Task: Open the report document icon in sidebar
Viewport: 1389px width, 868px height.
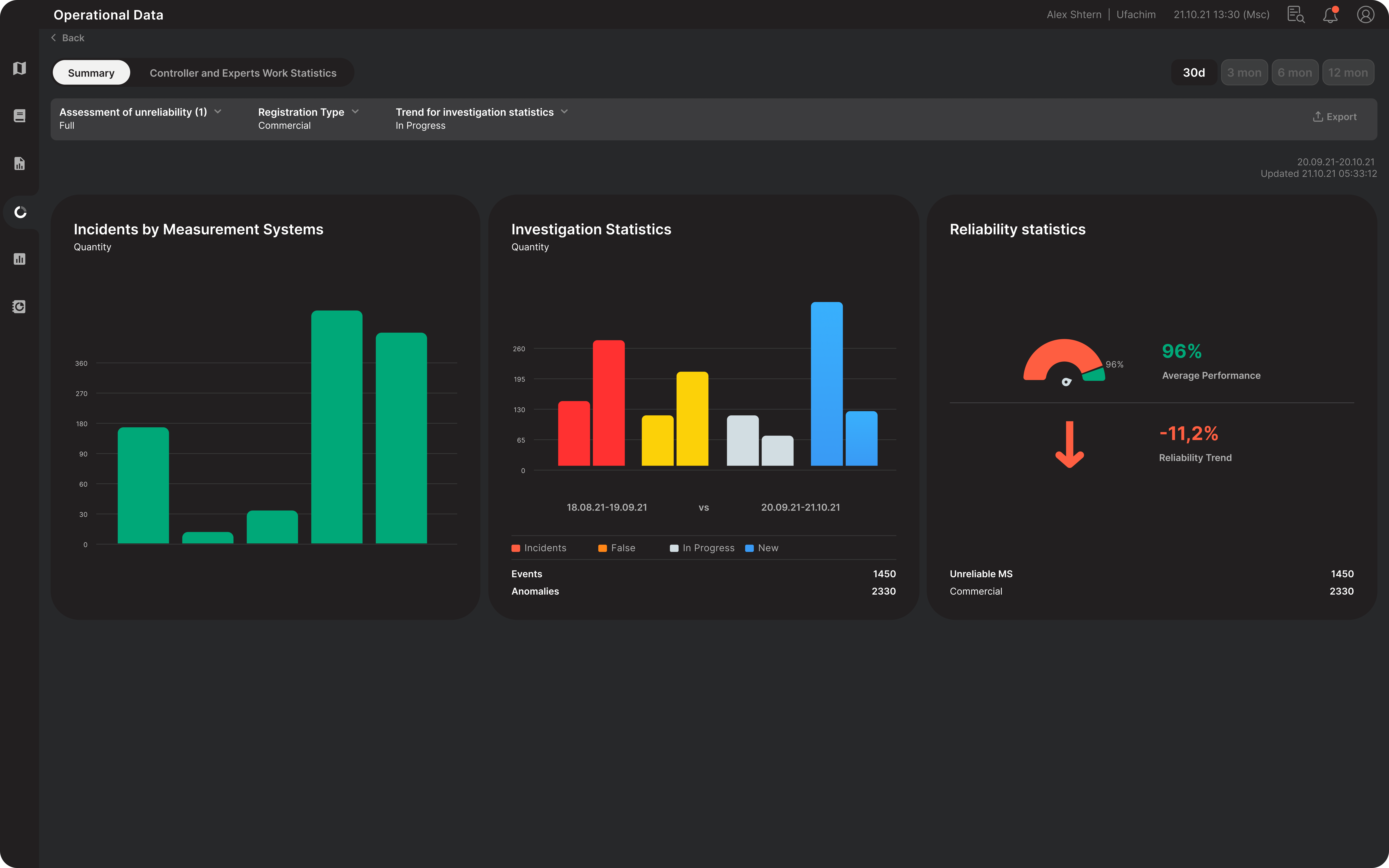Action: pos(20,164)
